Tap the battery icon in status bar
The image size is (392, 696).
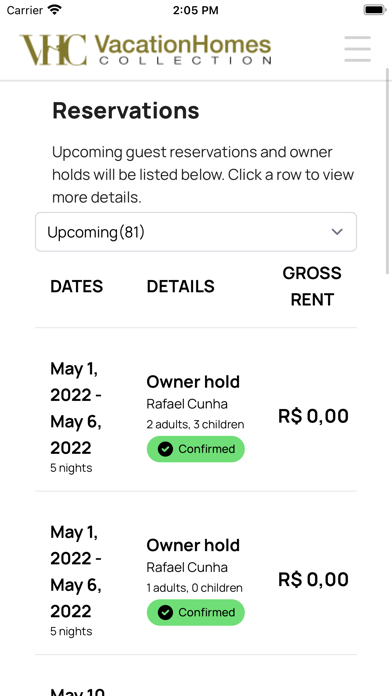[x=375, y=10]
